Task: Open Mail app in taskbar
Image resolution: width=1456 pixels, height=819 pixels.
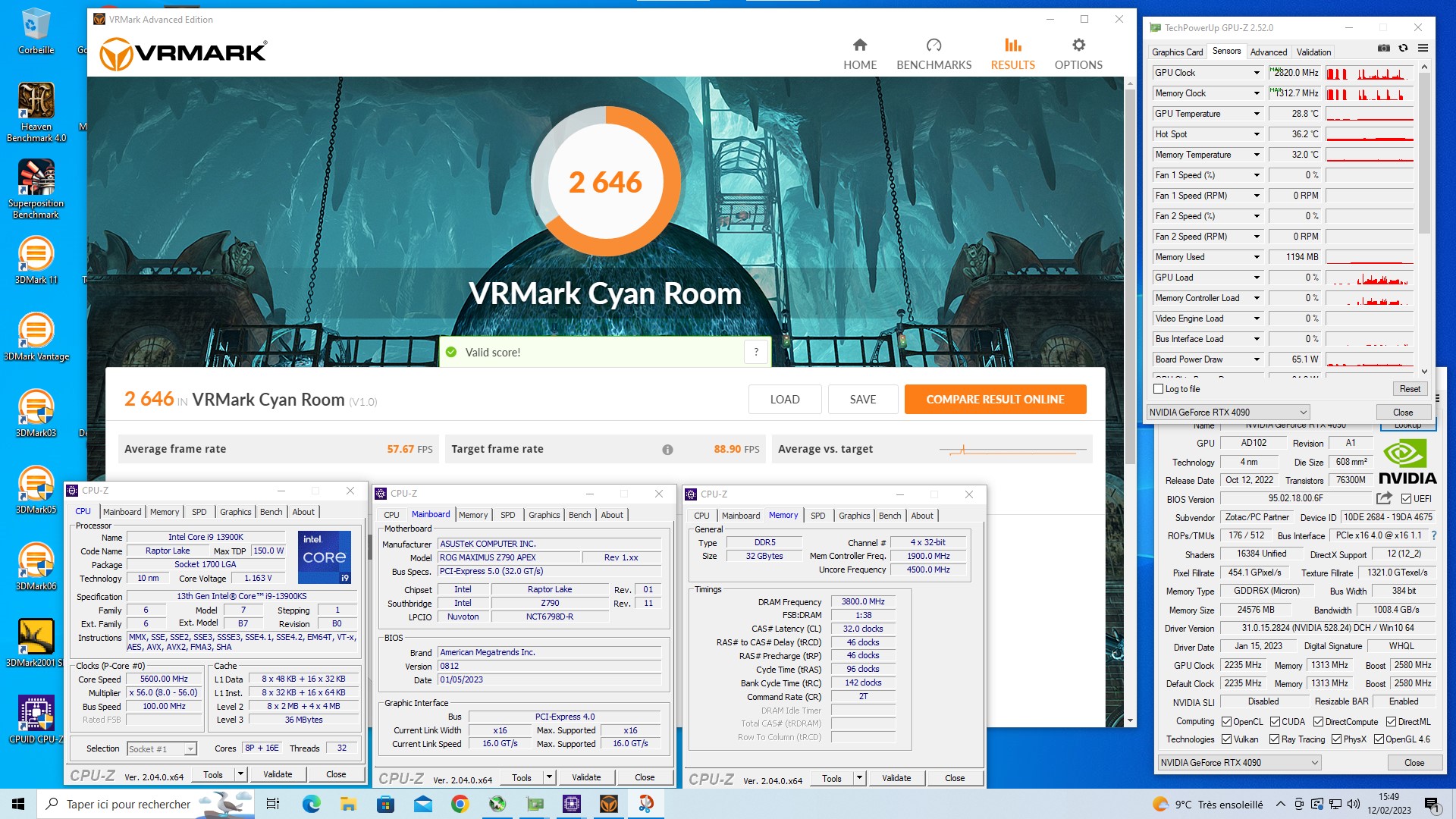Action: tap(422, 804)
